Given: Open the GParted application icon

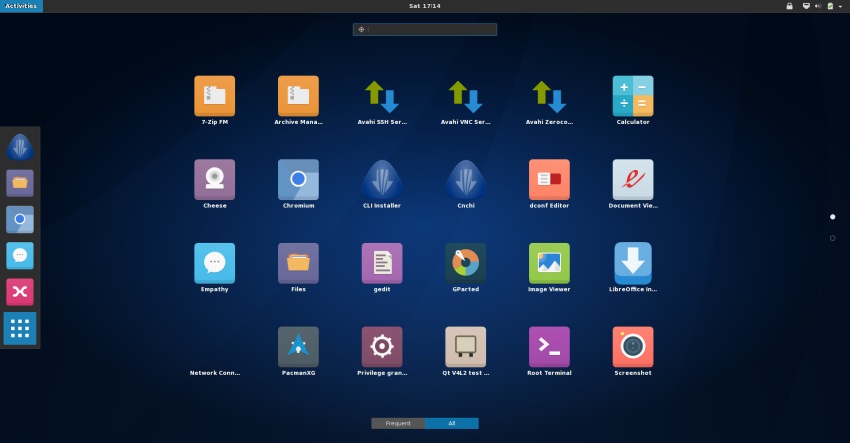Looking at the screenshot, I should point(465,263).
